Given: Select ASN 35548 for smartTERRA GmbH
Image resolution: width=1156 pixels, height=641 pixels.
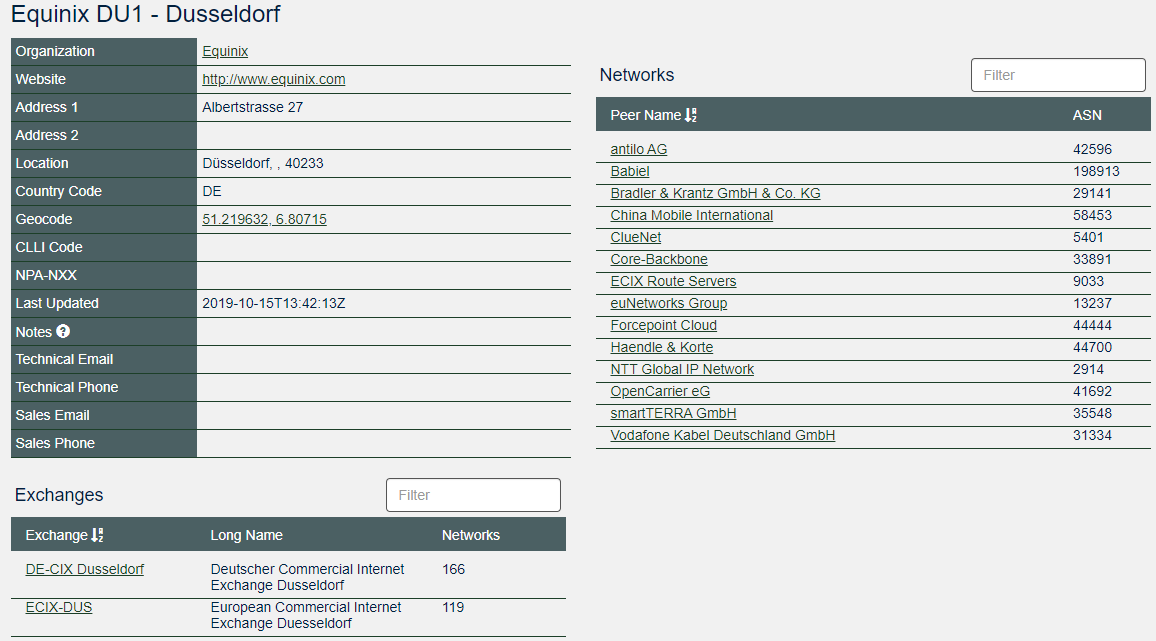Looking at the screenshot, I should point(1092,414).
